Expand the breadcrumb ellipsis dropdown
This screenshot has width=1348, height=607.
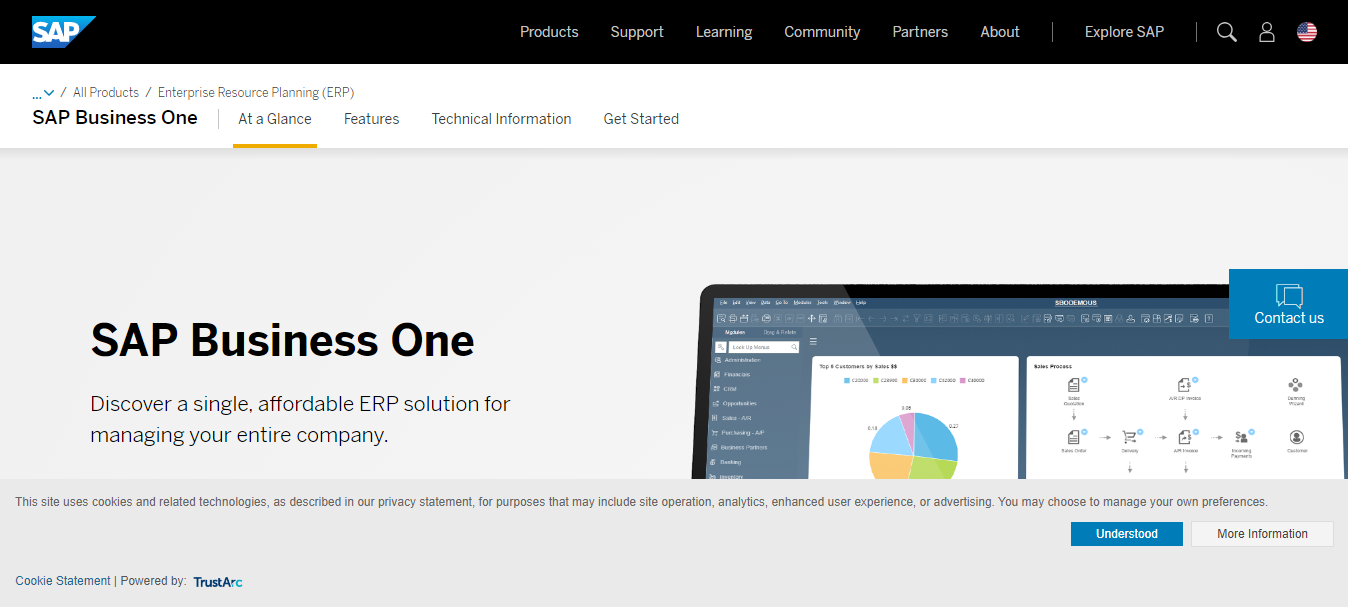tap(43, 93)
